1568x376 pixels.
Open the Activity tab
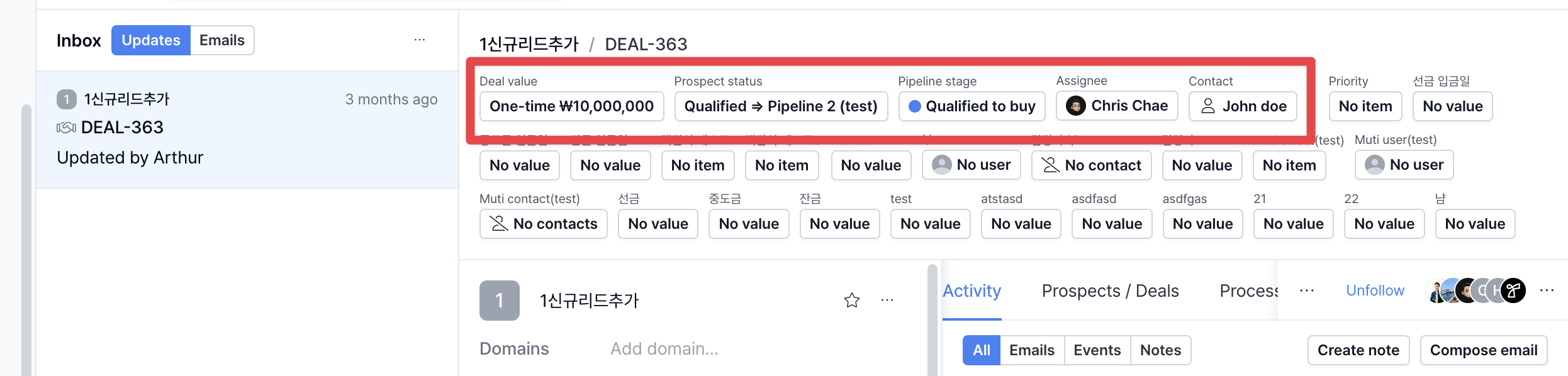click(x=971, y=290)
